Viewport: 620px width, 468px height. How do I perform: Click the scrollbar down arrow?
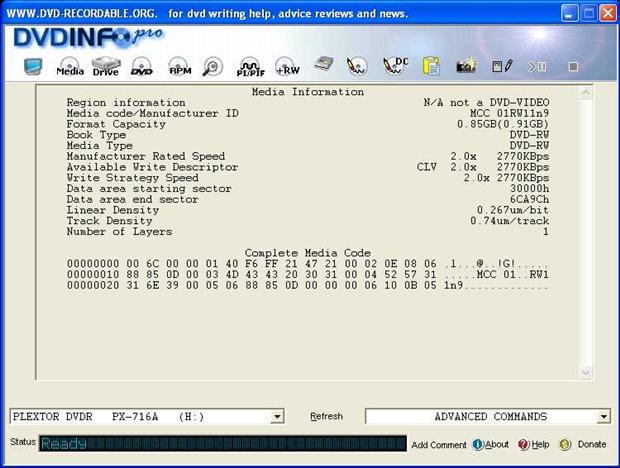click(x=586, y=372)
